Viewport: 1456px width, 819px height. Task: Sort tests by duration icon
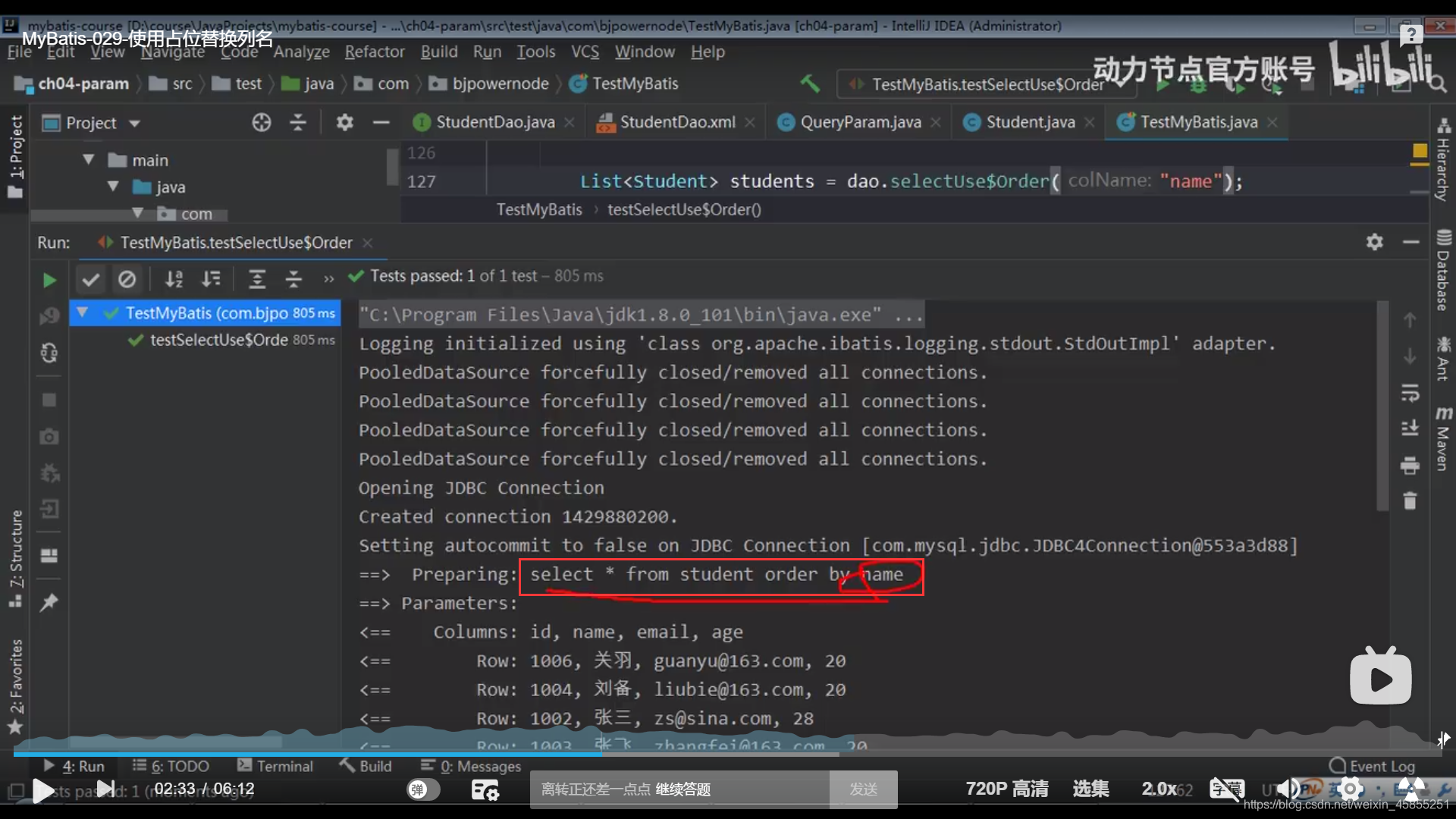(x=211, y=280)
